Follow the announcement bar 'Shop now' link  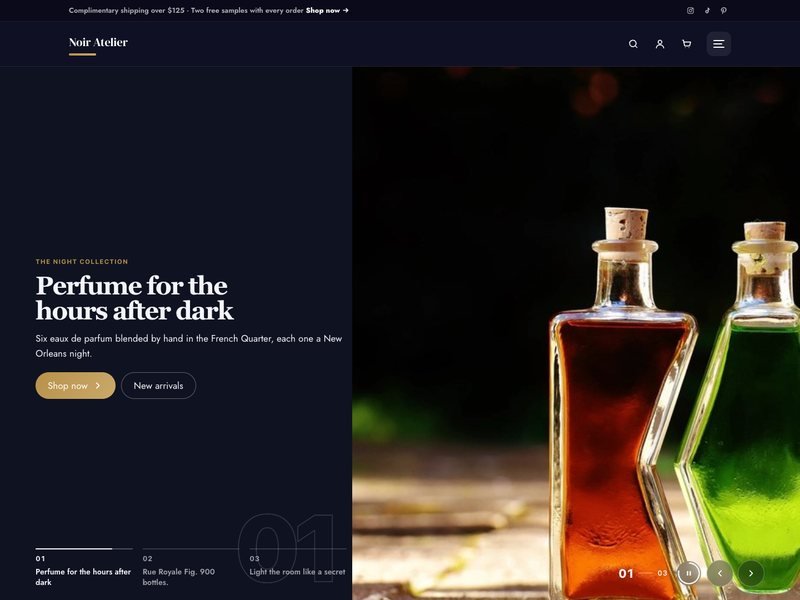tap(327, 10)
